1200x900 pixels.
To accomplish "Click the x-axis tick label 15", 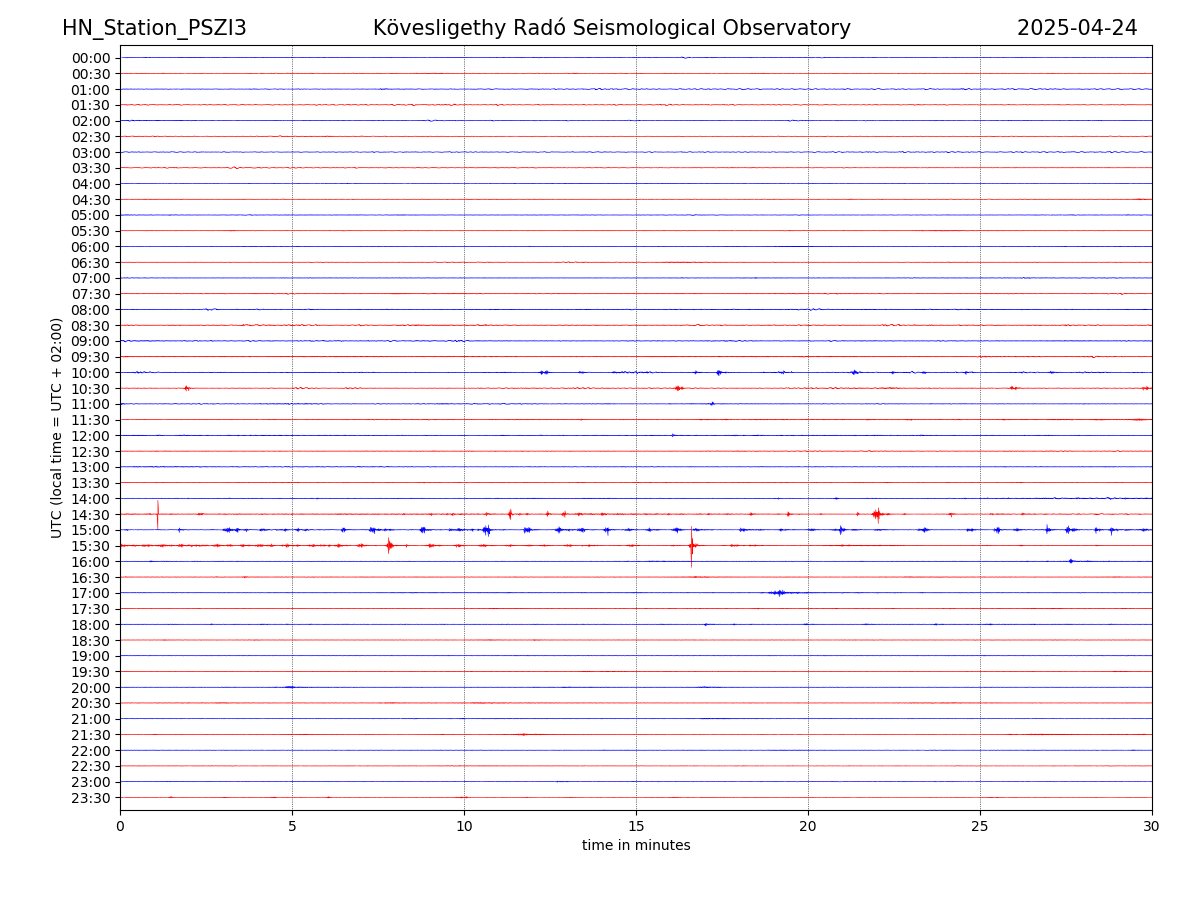I will 636,827.
